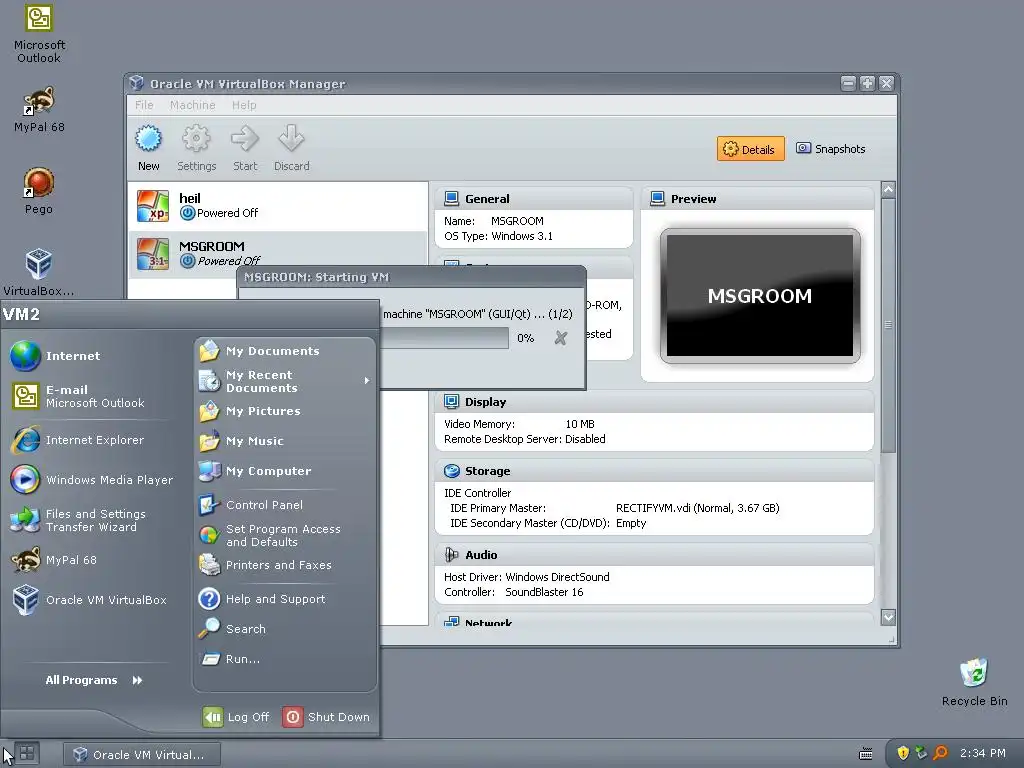This screenshot has width=1024, height=768.
Task: Click the security shield tray icon
Action: click(903, 753)
